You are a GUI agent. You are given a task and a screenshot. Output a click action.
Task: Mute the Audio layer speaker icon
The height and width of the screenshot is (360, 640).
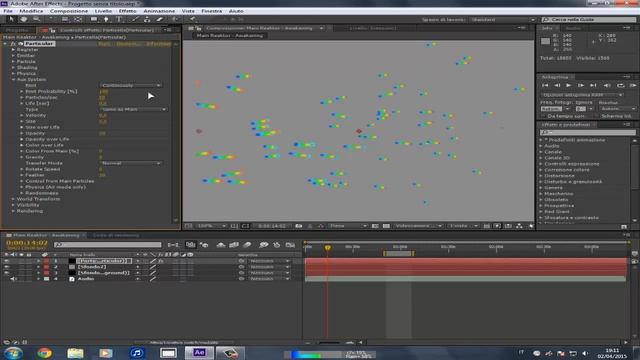[x=13, y=279]
